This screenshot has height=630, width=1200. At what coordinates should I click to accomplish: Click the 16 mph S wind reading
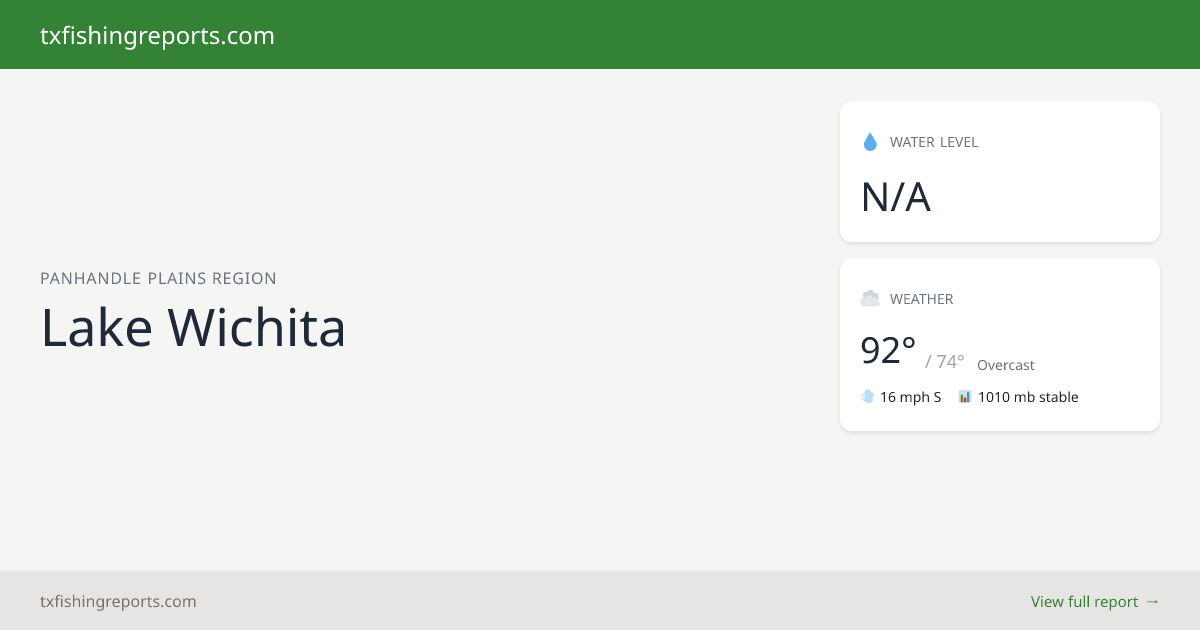click(911, 397)
